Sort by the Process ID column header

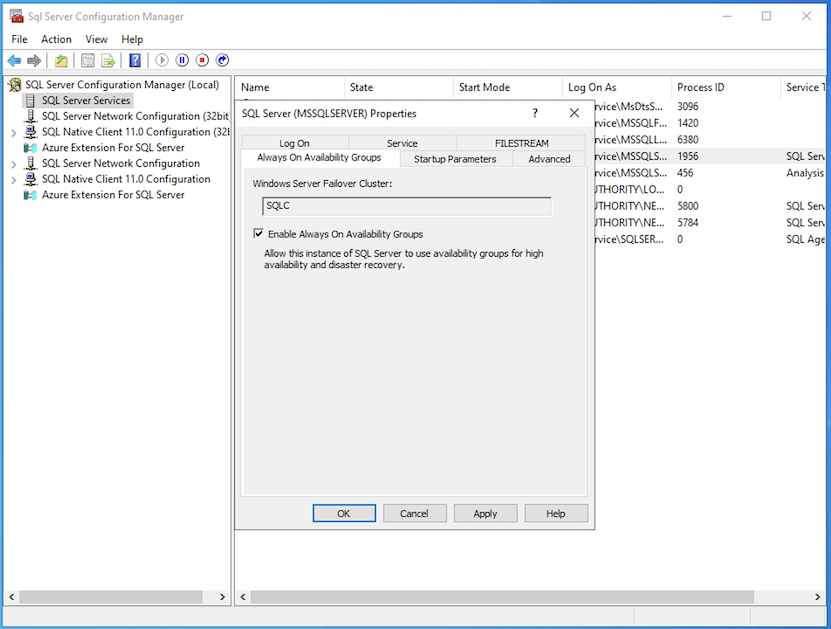726,87
